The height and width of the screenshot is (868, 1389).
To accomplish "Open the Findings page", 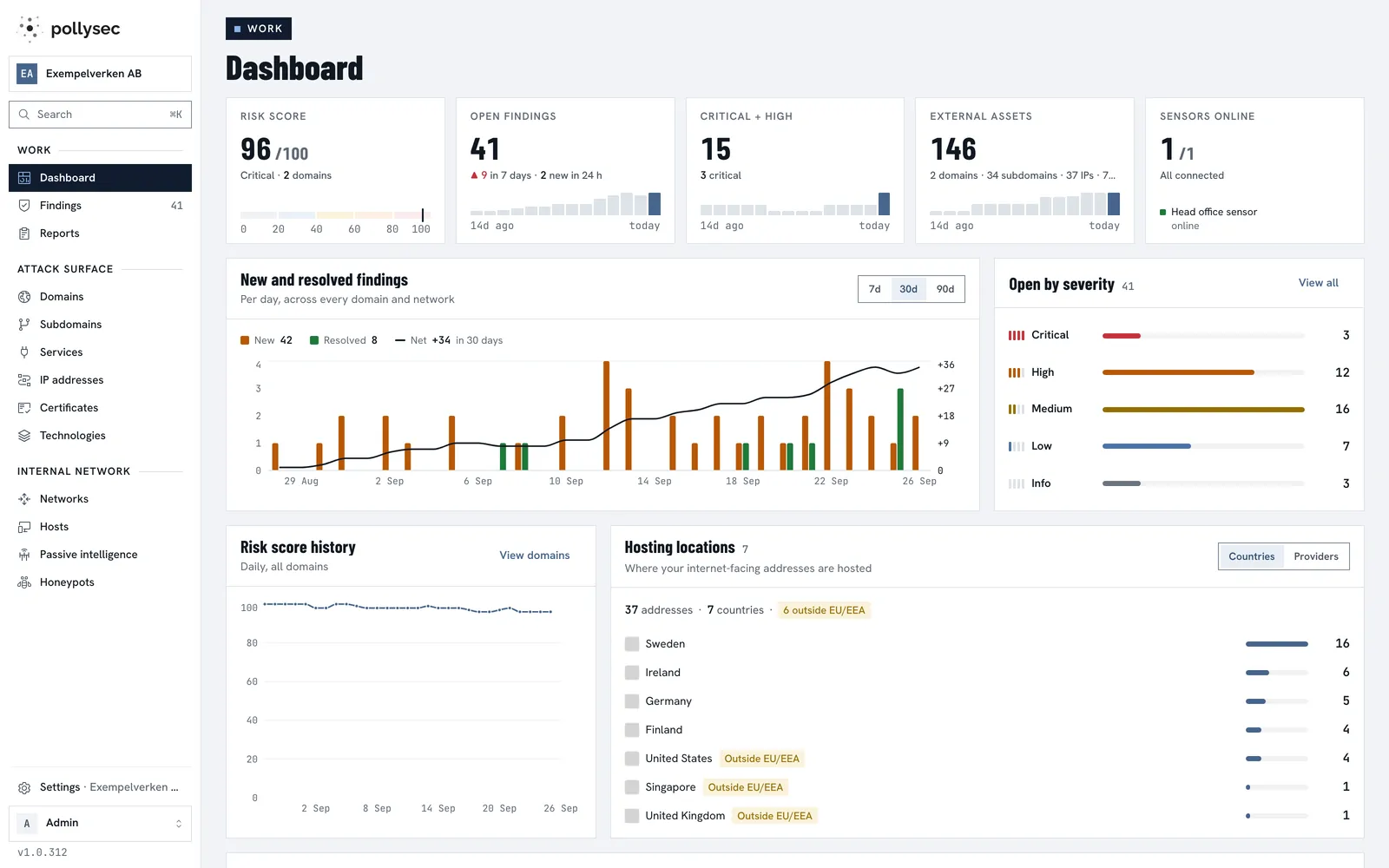I will point(100,206).
